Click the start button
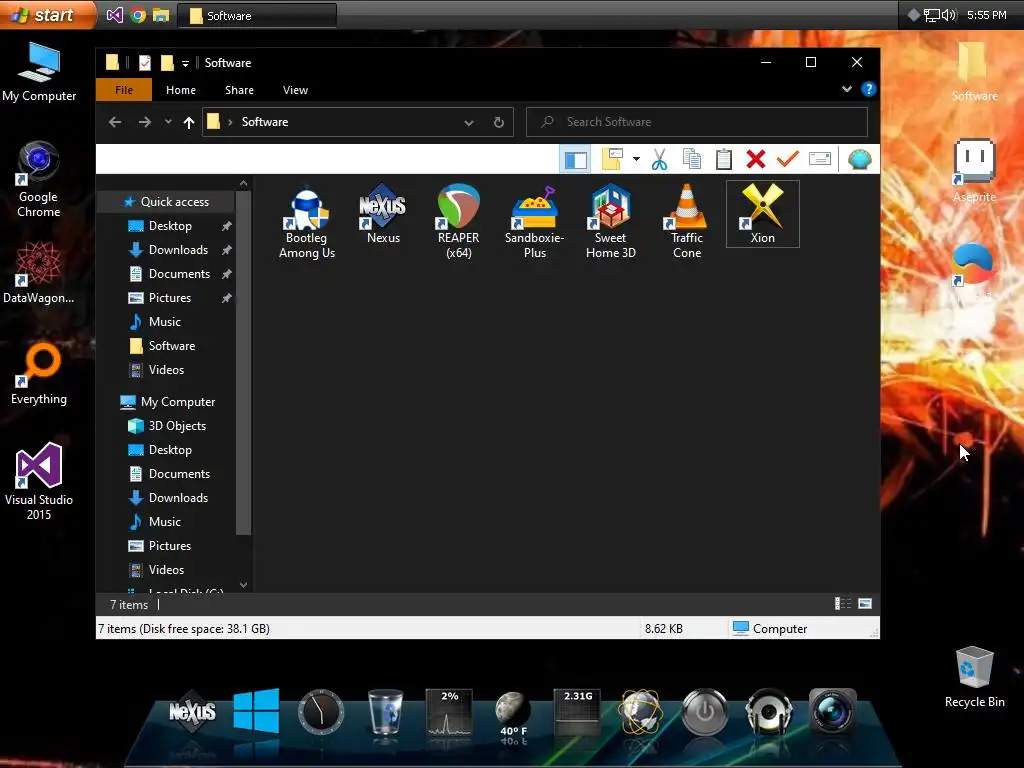Image resolution: width=1024 pixels, height=768 pixels. [x=48, y=14]
